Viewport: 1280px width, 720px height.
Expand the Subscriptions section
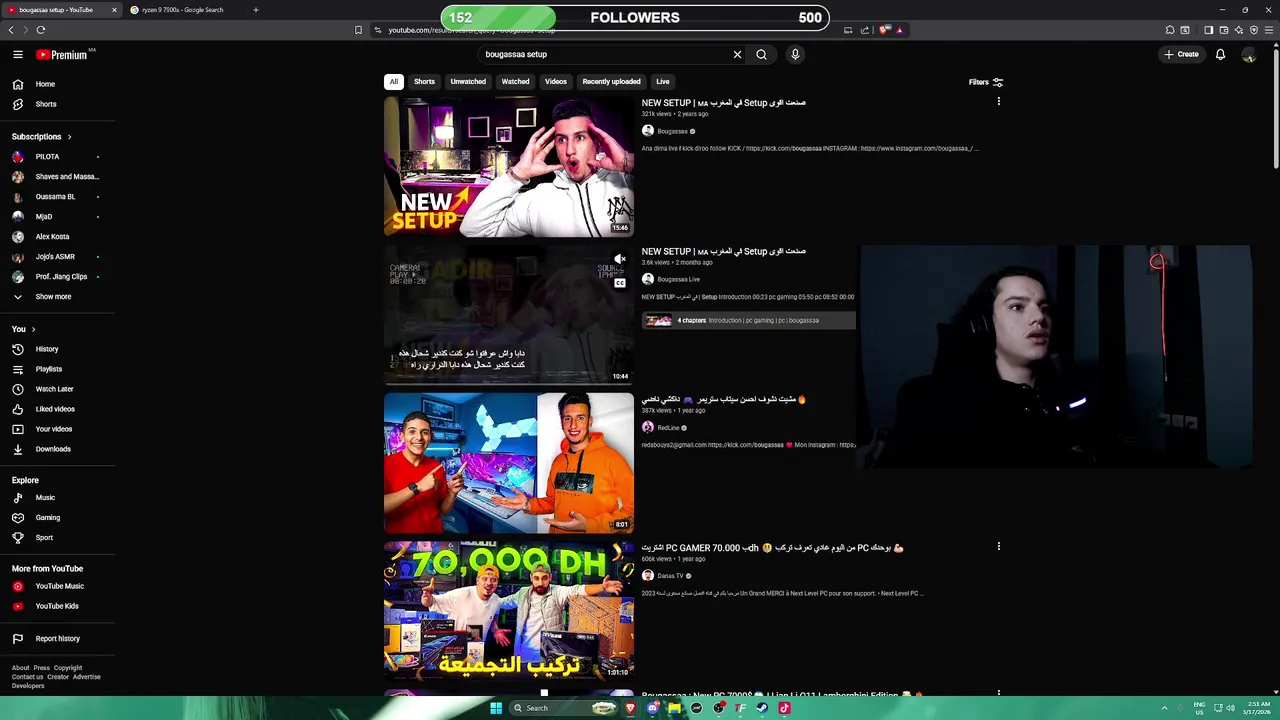click(x=42, y=136)
